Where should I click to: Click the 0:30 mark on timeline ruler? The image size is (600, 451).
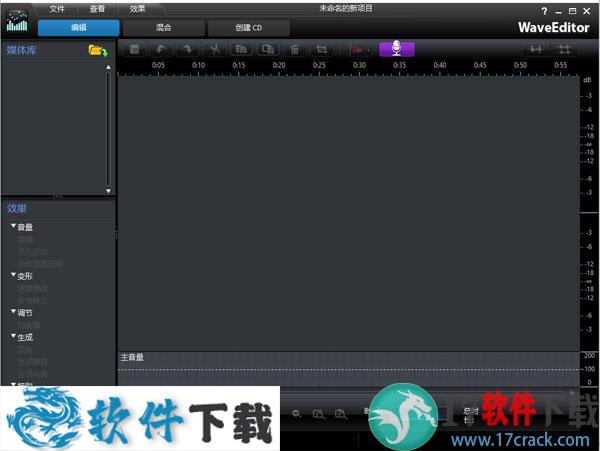coord(359,65)
